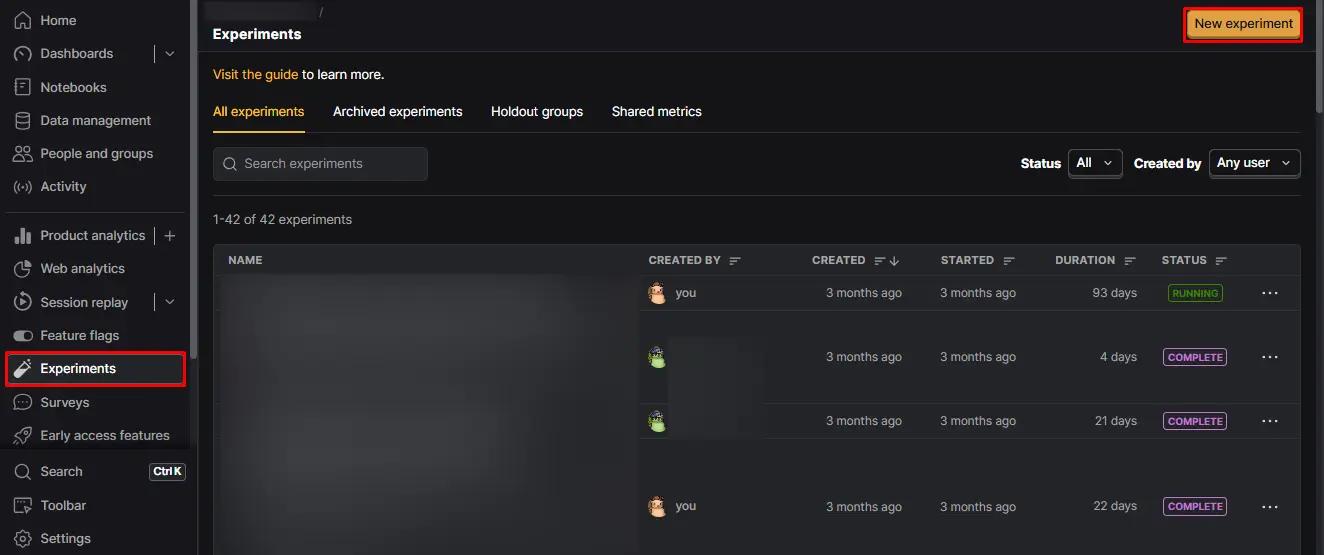The width and height of the screenshot is (1324, 555).
Task: Go to People and groups
Action: 95,153
